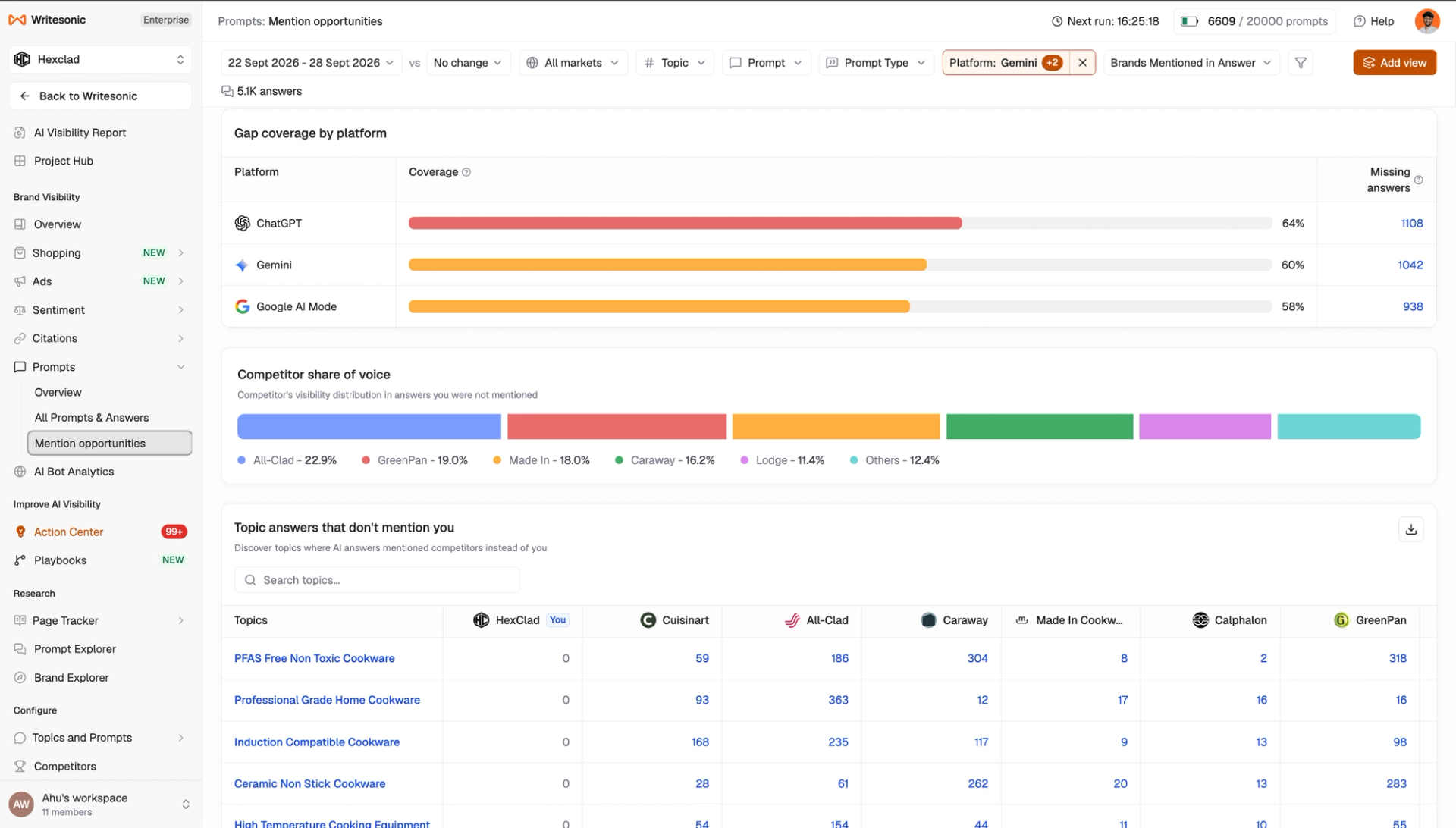Click the prompts battery usage icon
The height and width of the screenshot is (828, 1456).
coord(1189,21)
